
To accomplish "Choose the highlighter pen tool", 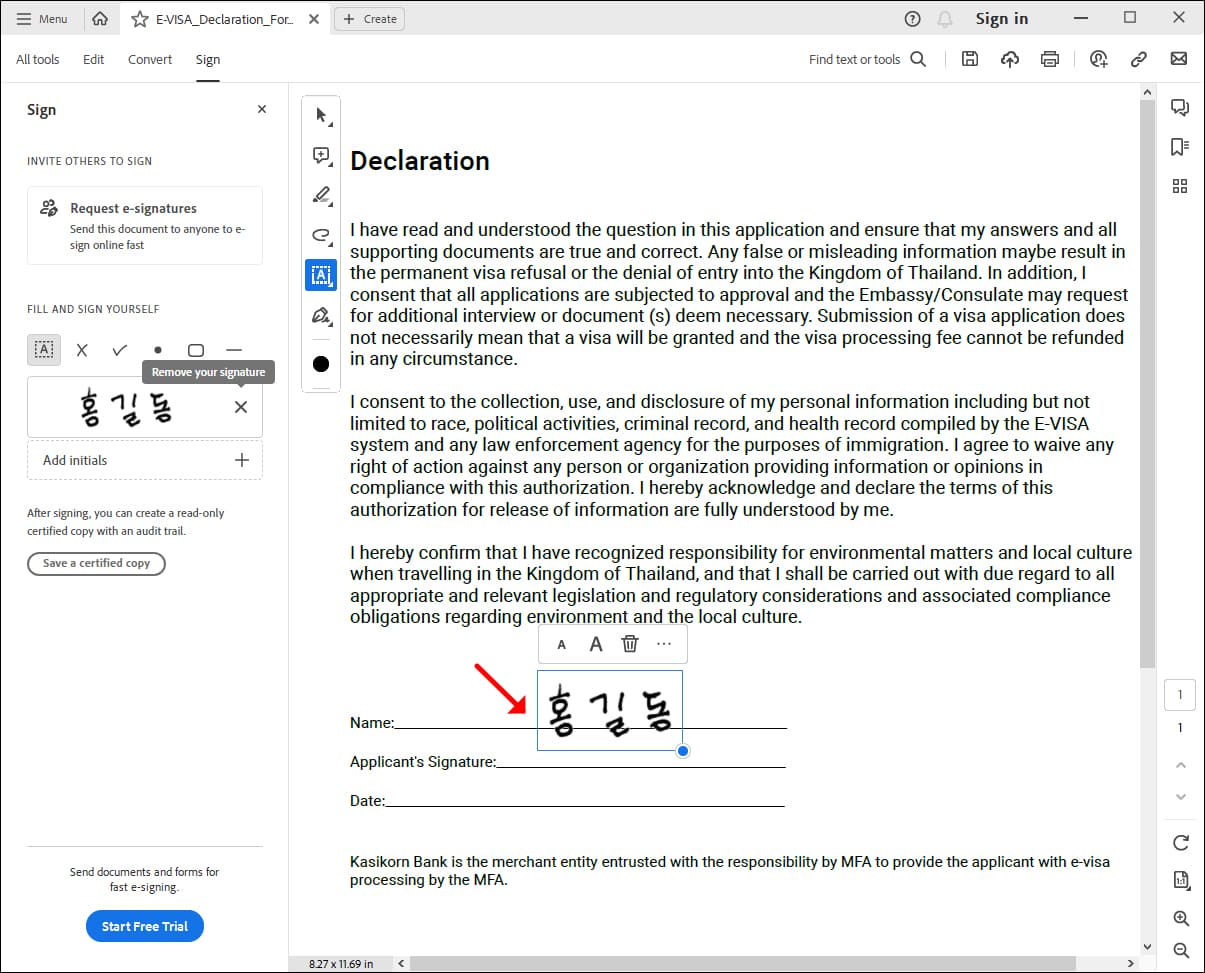I will pyautogui.click(x=321, y=195).
